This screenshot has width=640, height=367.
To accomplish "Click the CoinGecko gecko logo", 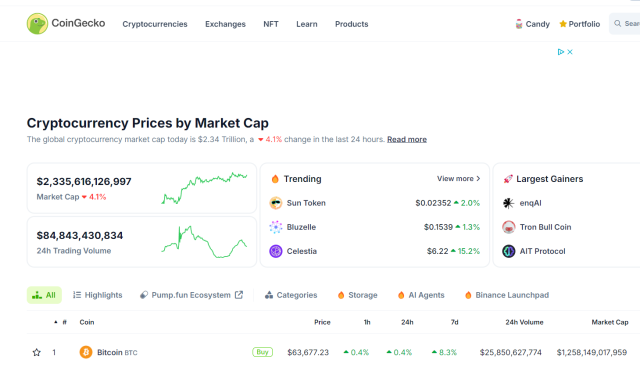I will [37, 23].
